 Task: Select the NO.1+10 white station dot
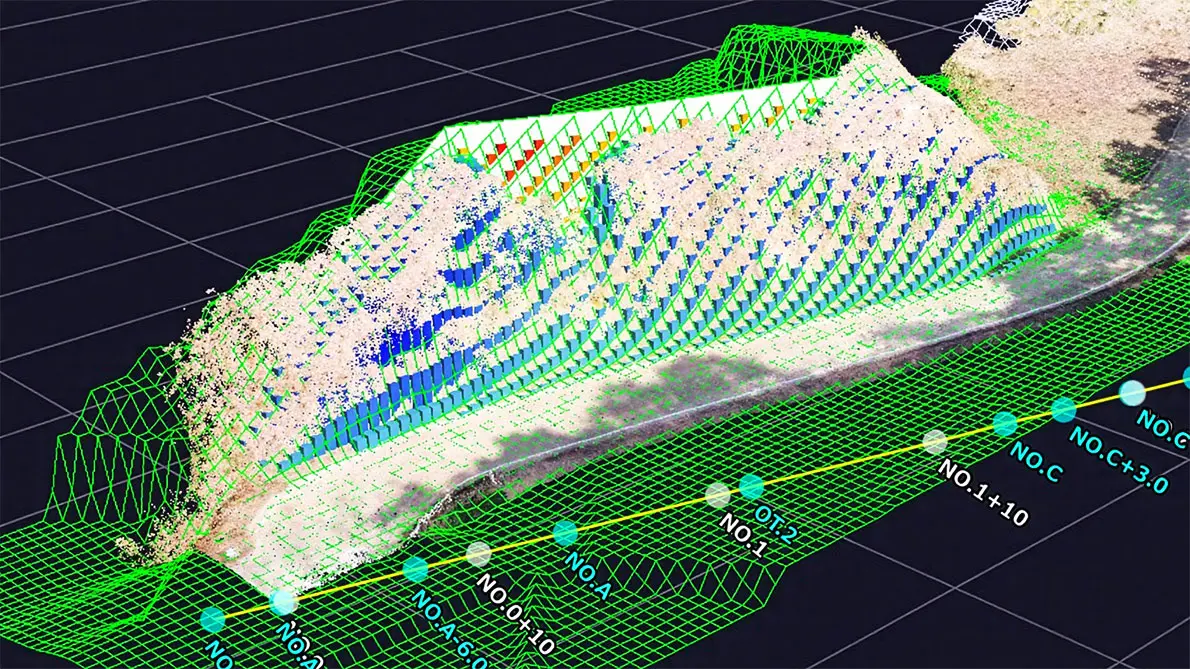click(x=935, y=442)
